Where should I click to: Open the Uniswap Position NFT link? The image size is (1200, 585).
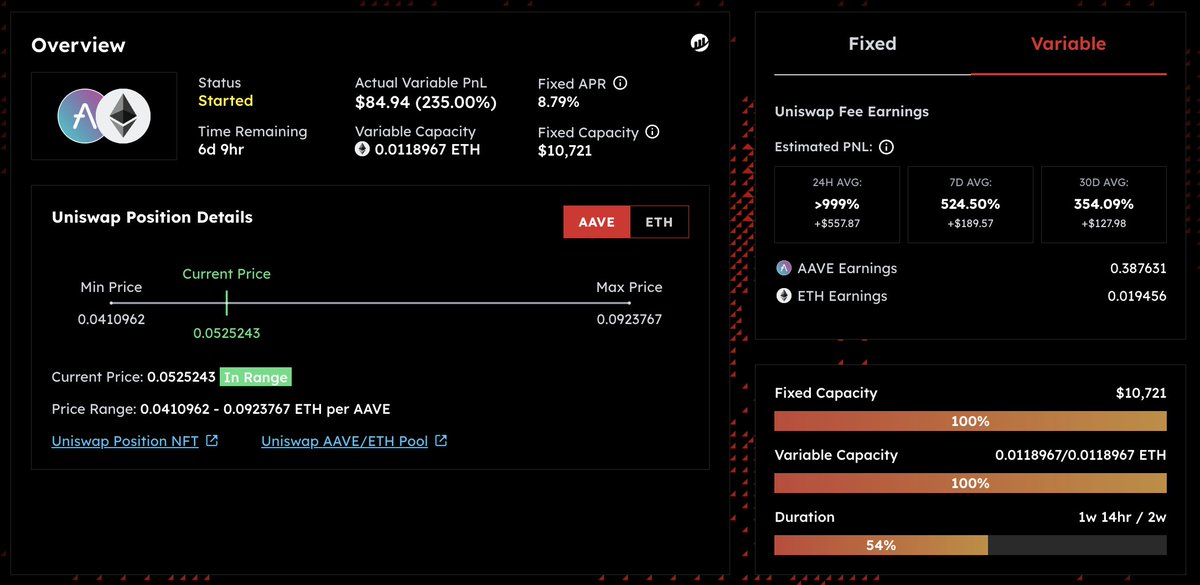point(126,440)
